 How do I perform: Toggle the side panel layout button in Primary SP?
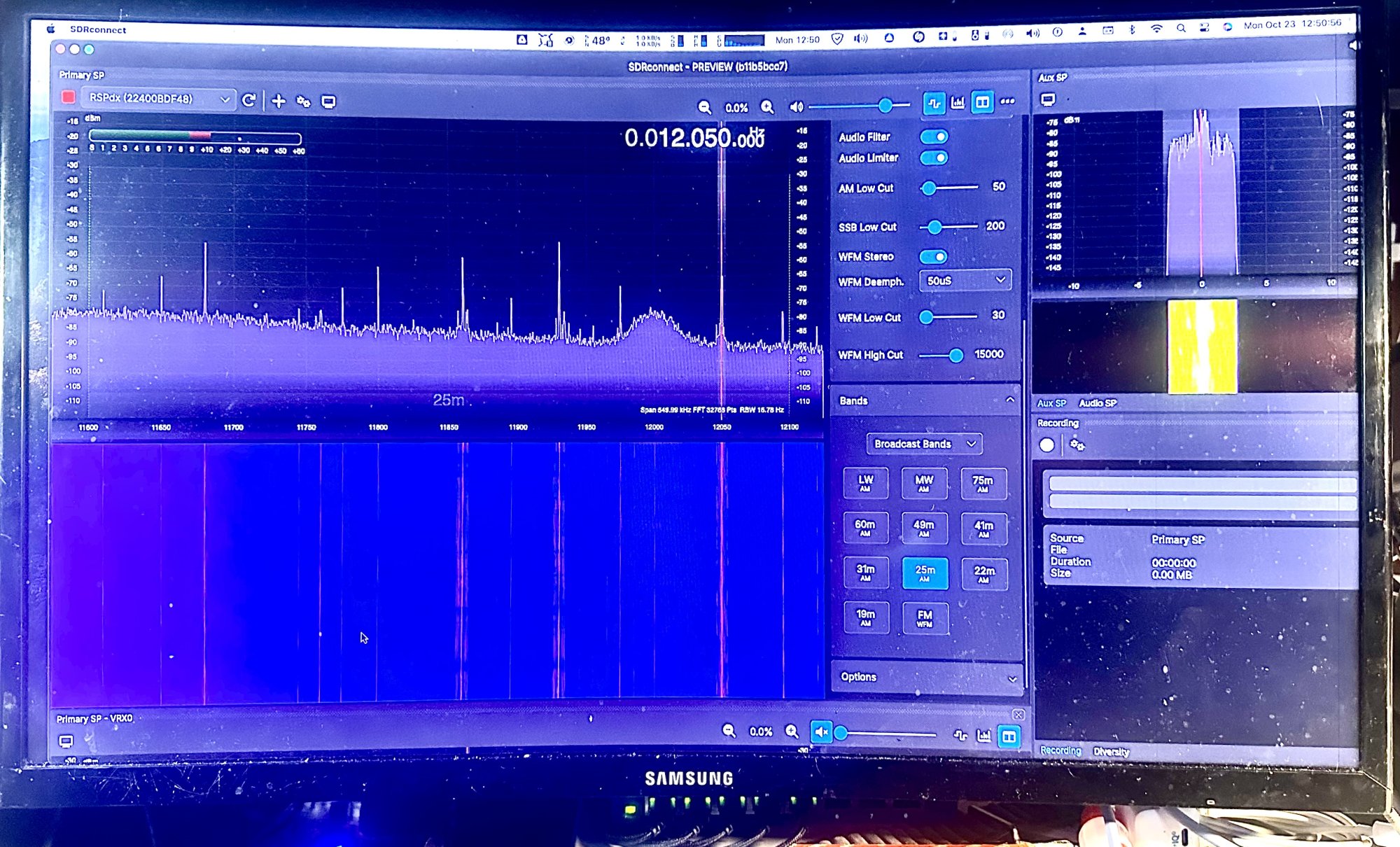(982, 103)
